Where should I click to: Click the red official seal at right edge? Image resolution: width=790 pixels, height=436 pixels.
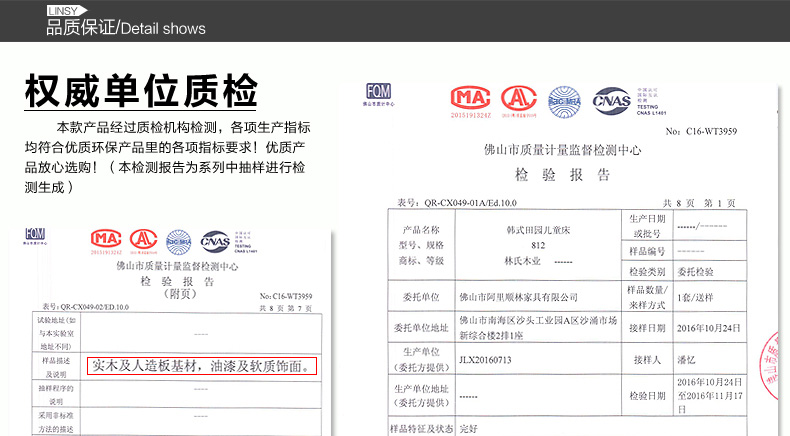coord(769,365)
